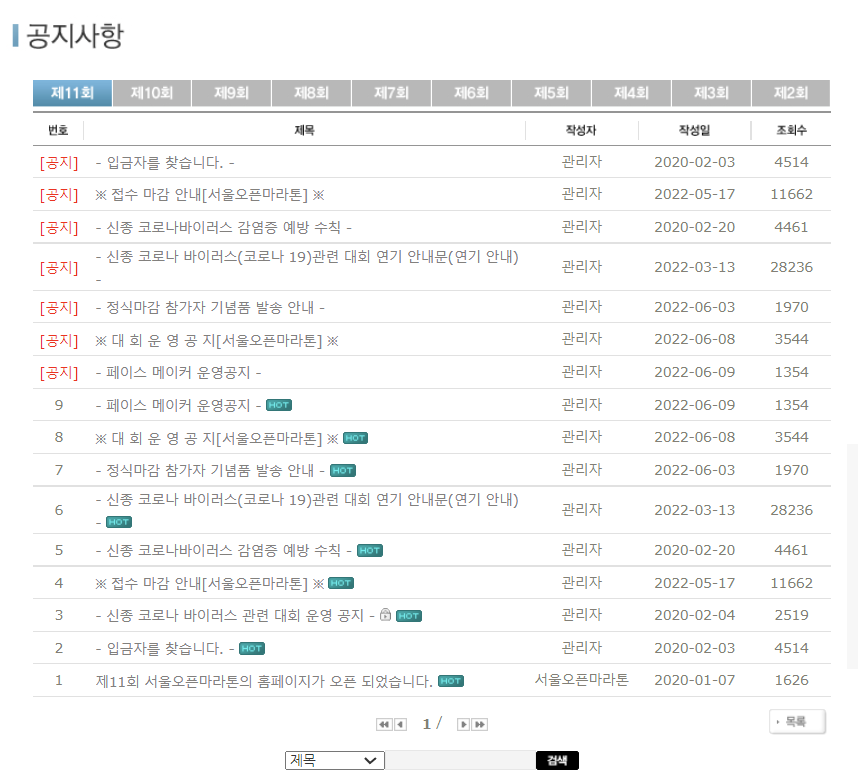Switch to the 제7회 tab

(391, 92)
